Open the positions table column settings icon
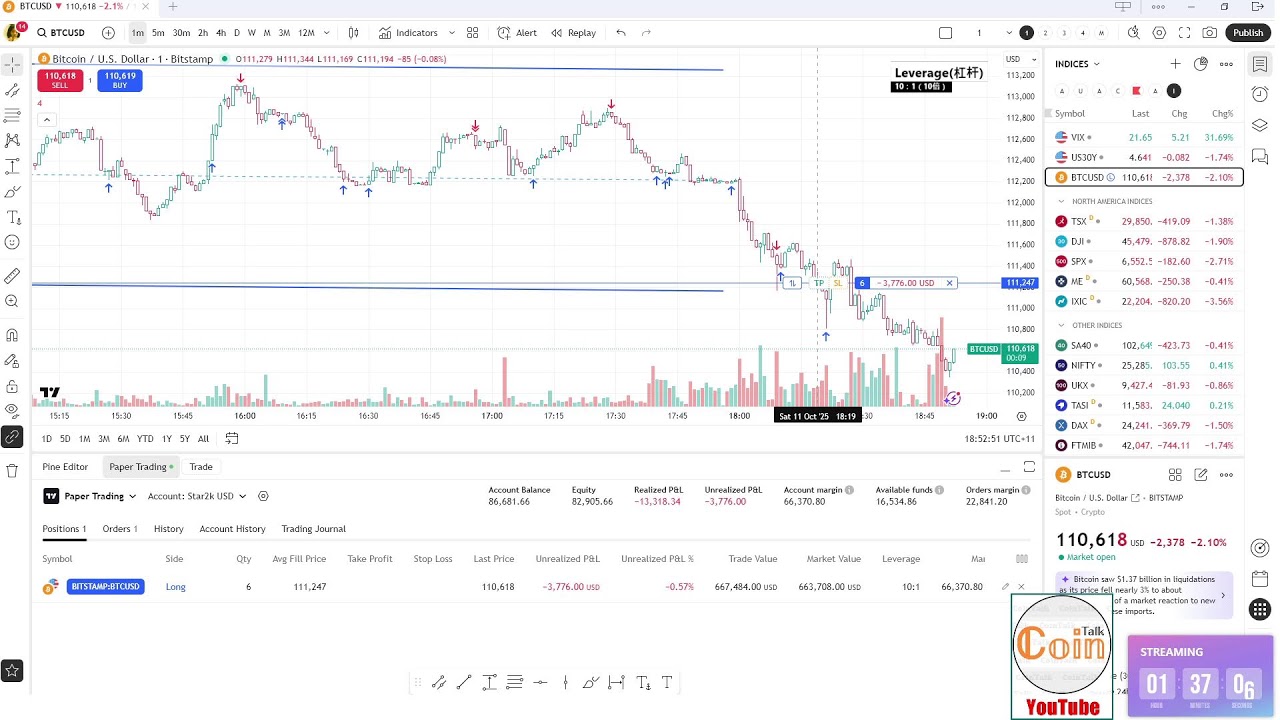This screenshot has width=1280, height=720. 1021,559
